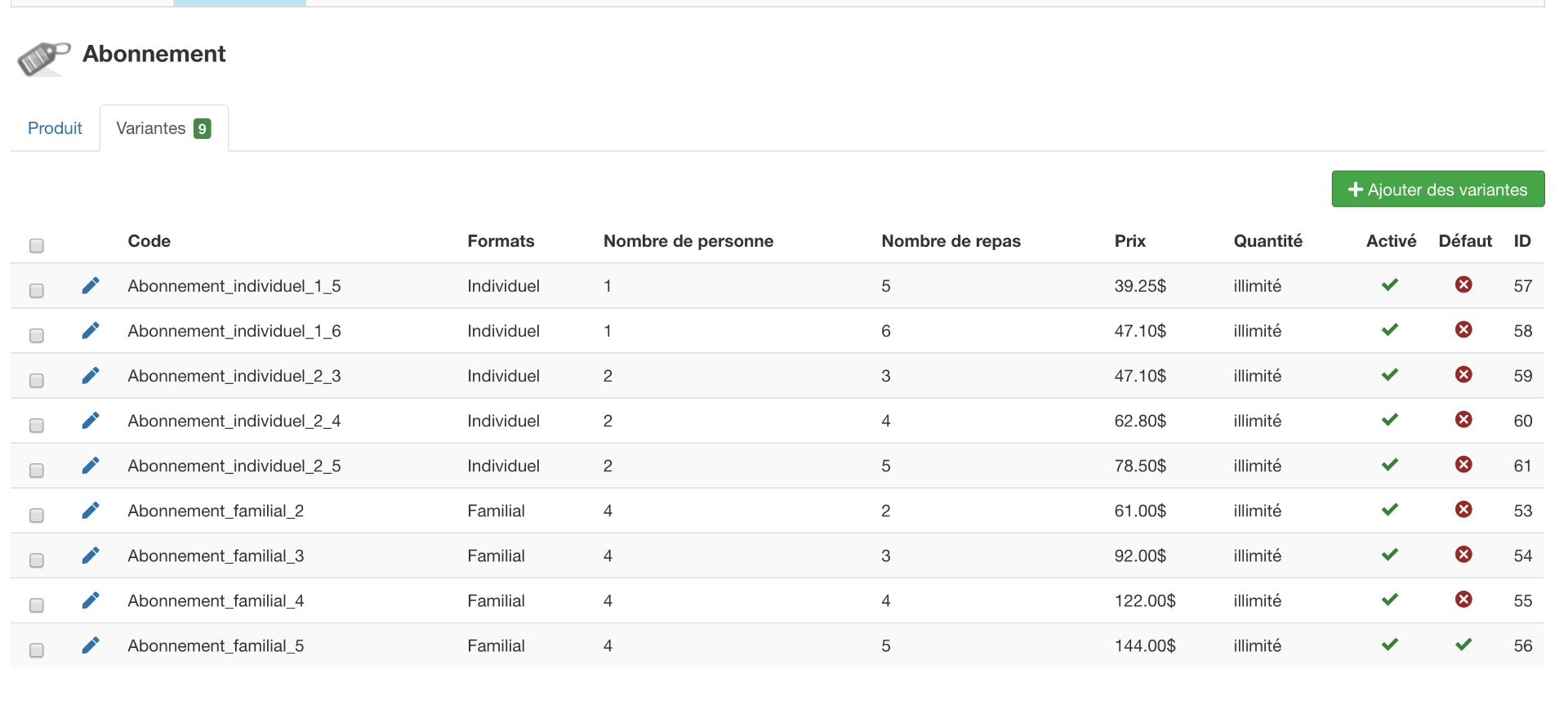This screenshot has height=701, width=1568.
Task: Open editor for Abonnement_familial_2 via pencil
Action: tap(91, 511)
